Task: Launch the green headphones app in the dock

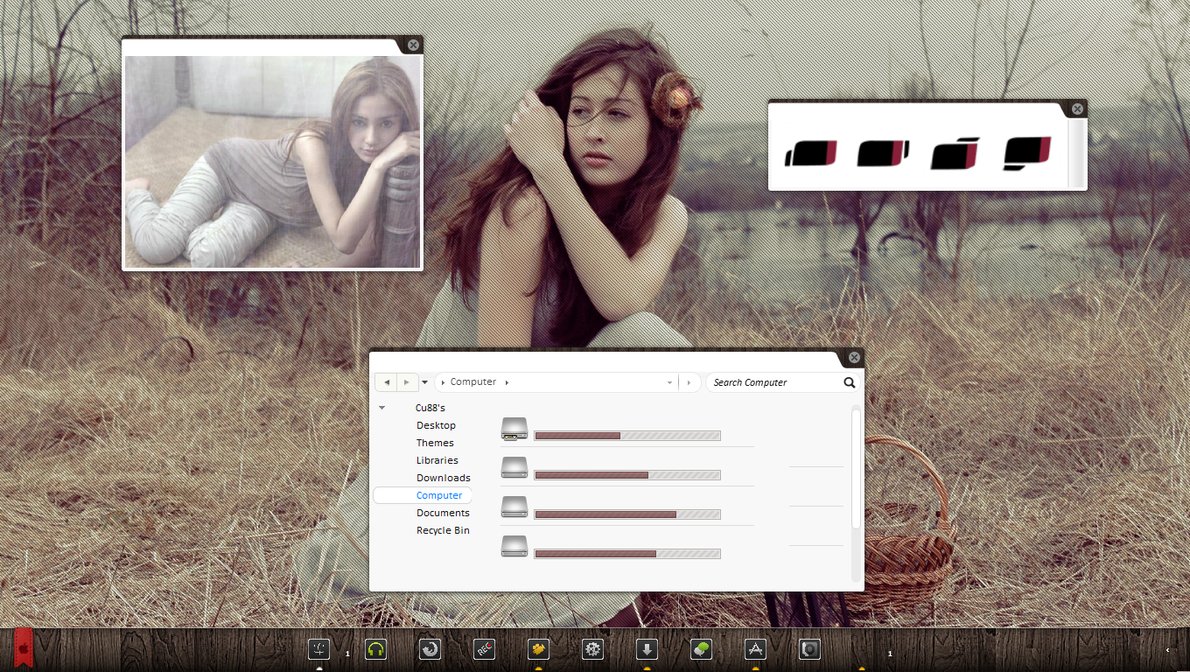Action: tap(376, 649)
